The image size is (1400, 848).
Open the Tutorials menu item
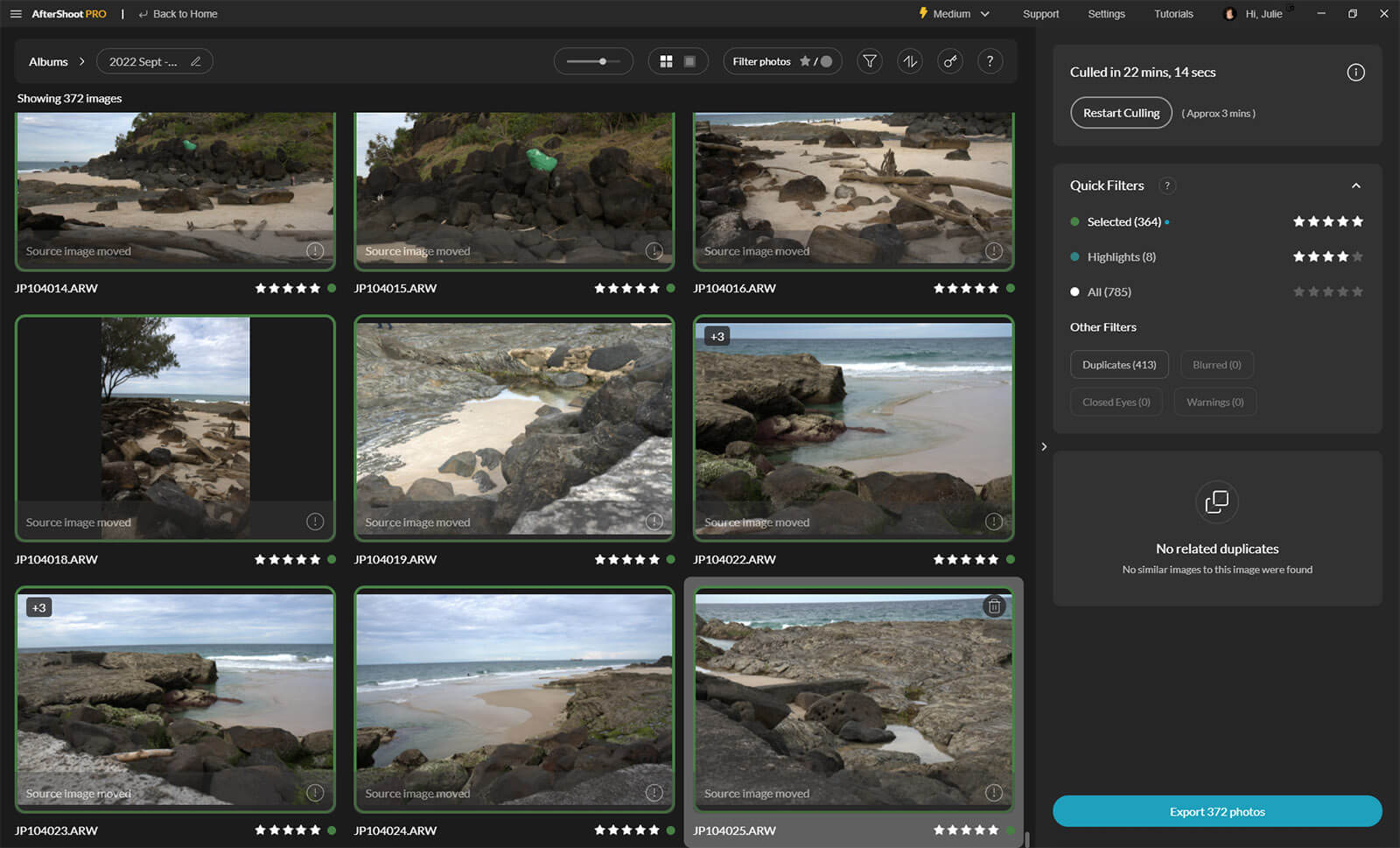(x=1172, y=14)
